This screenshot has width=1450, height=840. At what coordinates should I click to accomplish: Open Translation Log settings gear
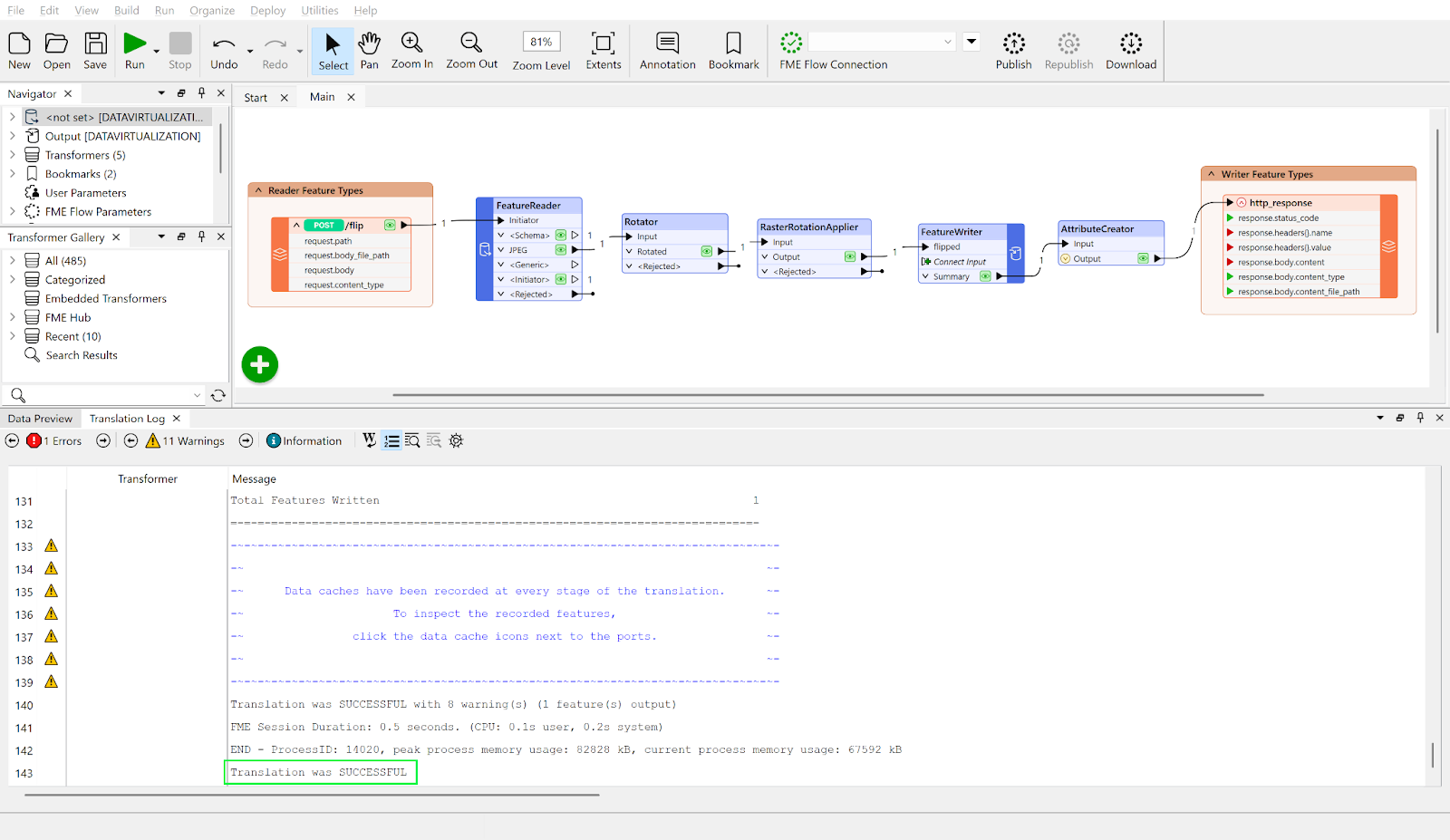click(x=456, y=440)
